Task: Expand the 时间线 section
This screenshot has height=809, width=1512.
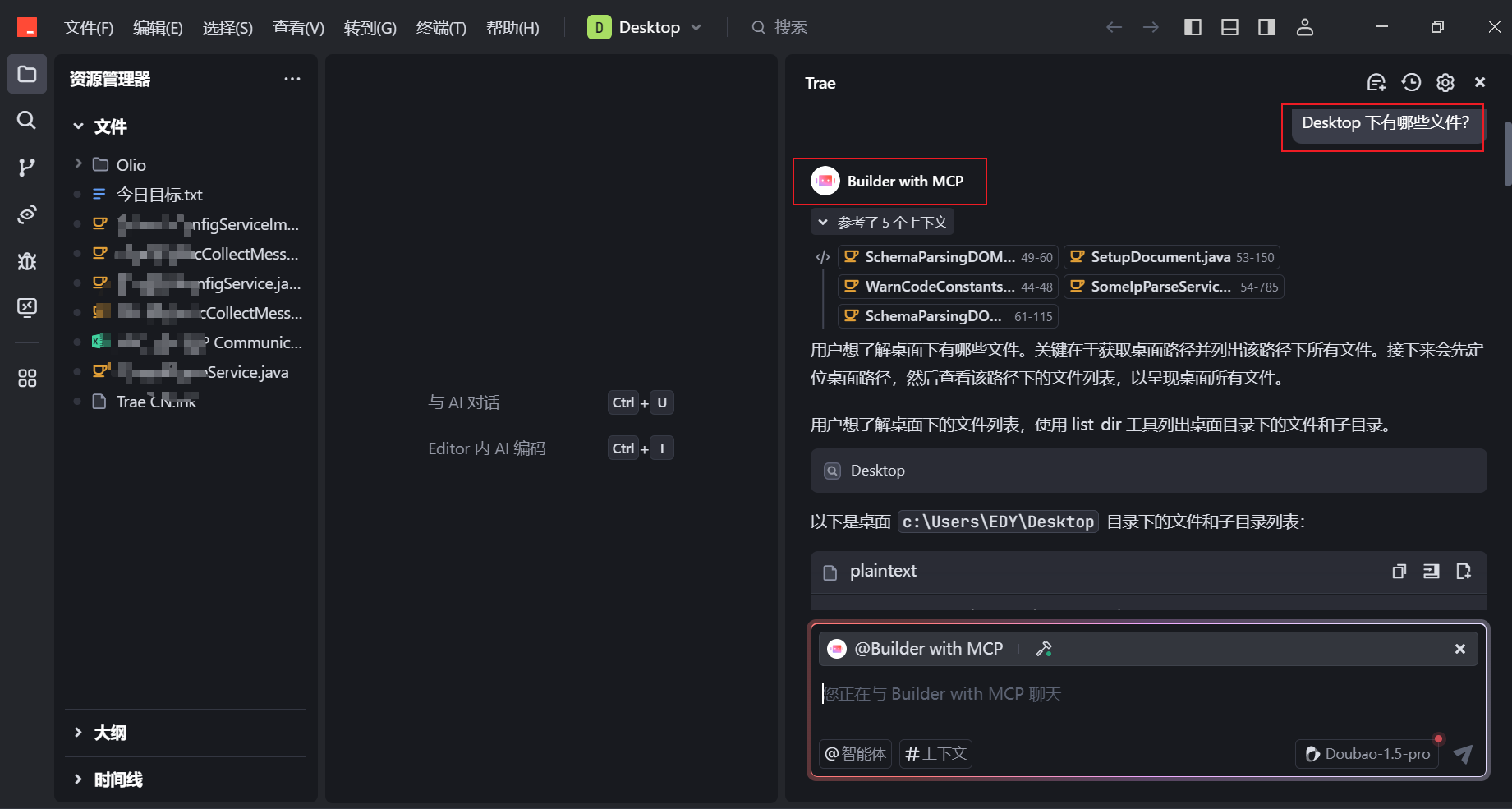Action: pyautogui.click(x=78, y=779)
